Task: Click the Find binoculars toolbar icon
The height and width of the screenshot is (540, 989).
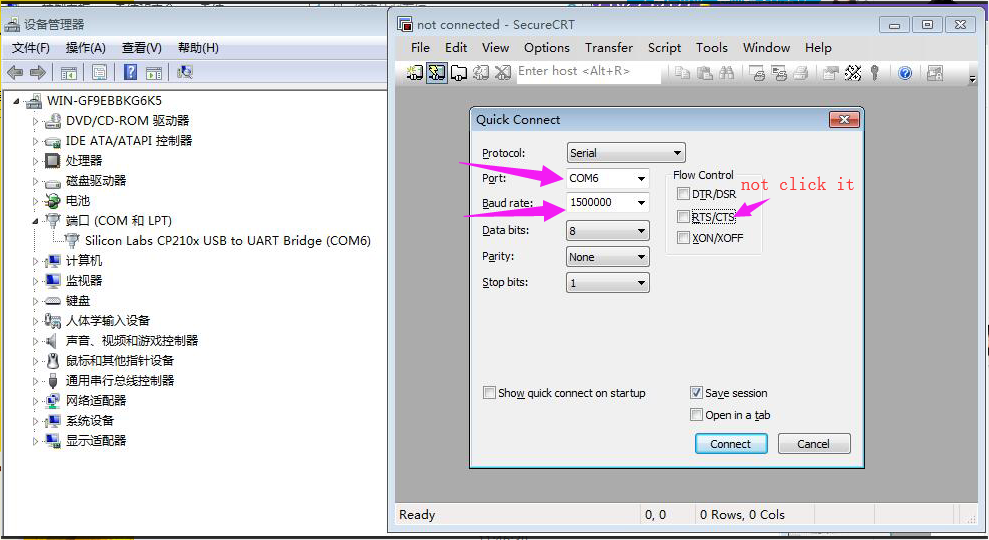Action: tap(727, 73)
